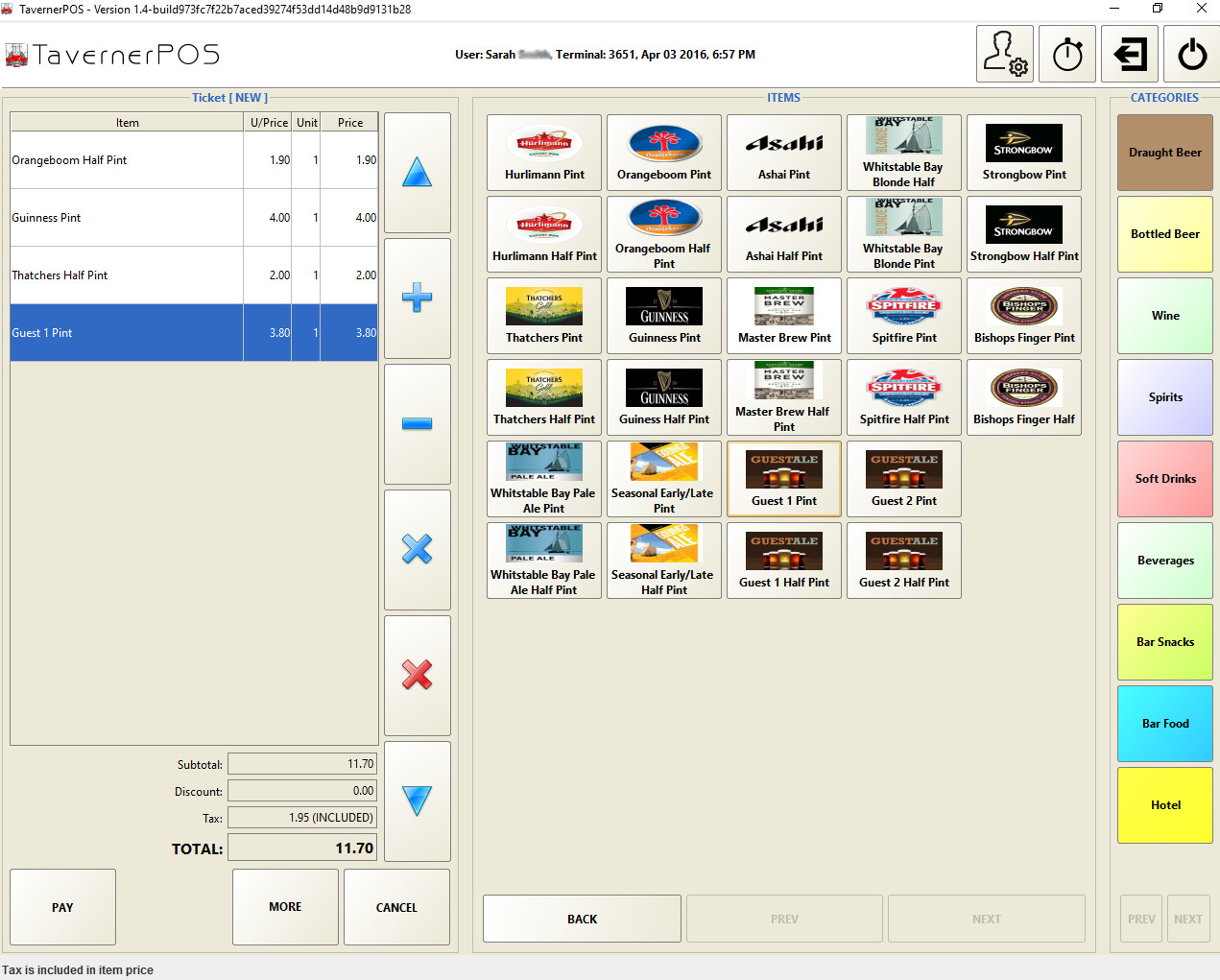Viewport: 1220px width, 980px height.
Task: Open the MORE options button
Action: click(x=285, y=907)
